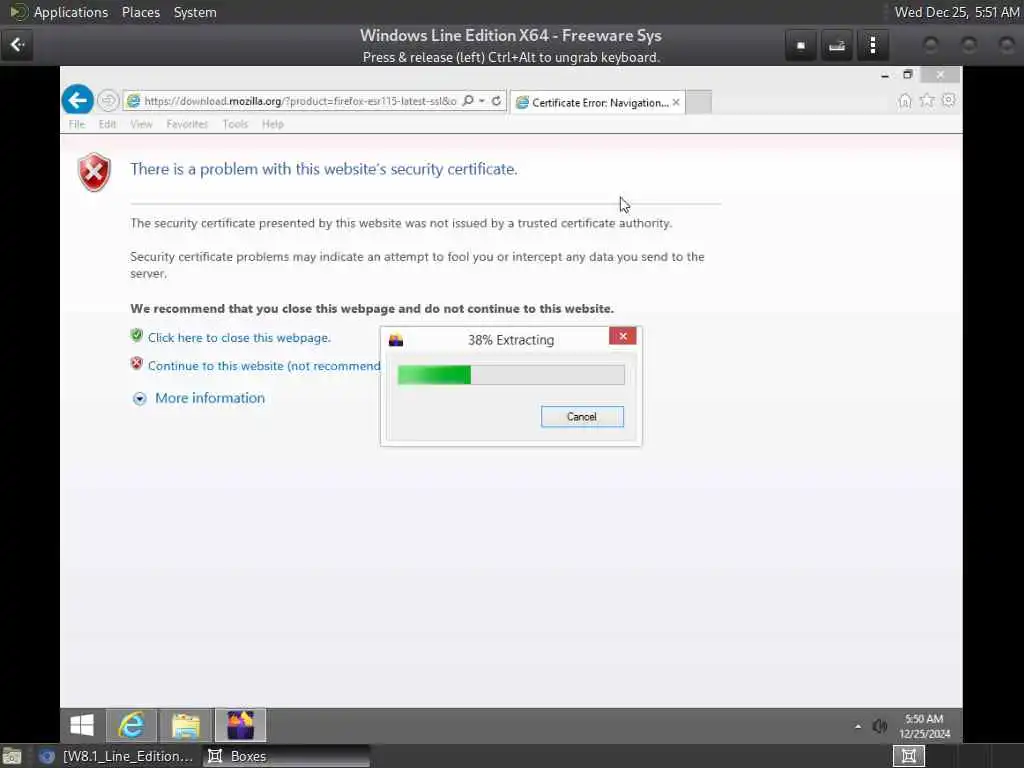The width and height of the screenshot is (1024, 768).
Task: Open the Edit menu
Action: (107, 124)
